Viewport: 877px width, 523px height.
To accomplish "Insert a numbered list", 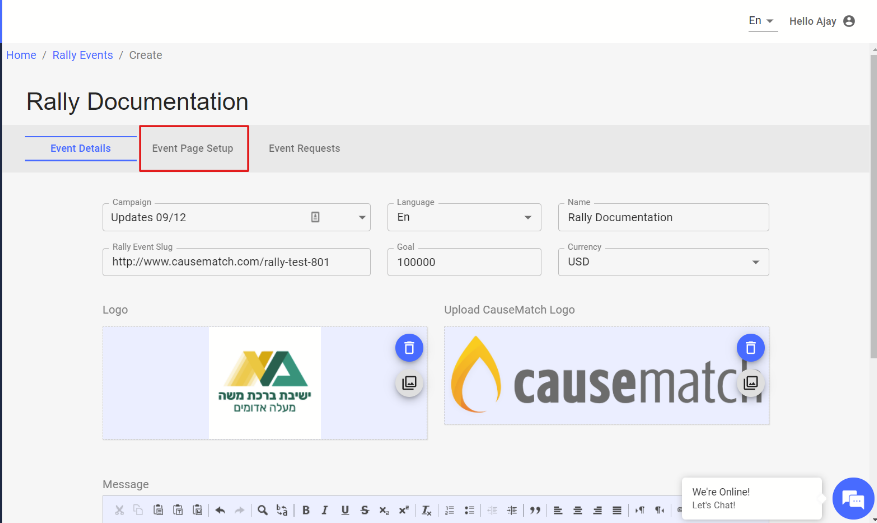I will pyautogui.click(x=450, y=510).
